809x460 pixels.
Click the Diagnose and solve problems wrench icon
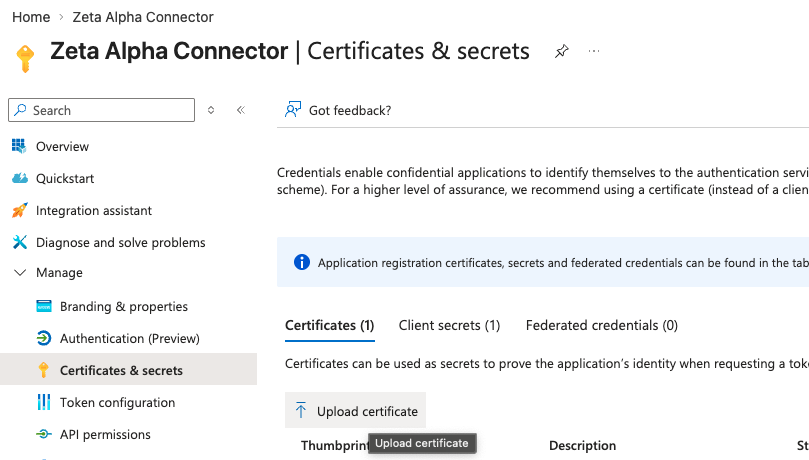tap(20, 242)
